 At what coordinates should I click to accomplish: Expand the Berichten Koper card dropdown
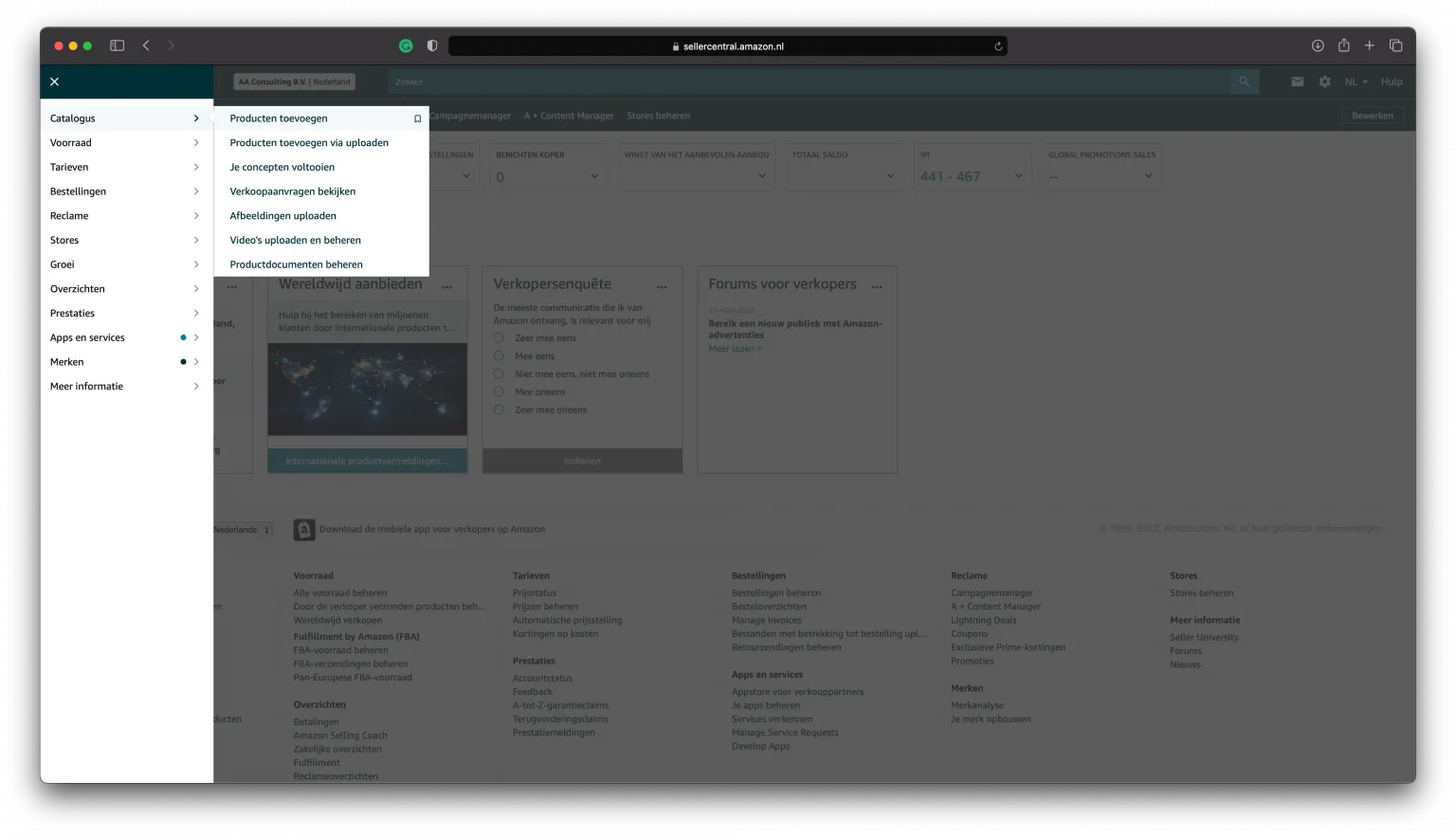point(594,175)
